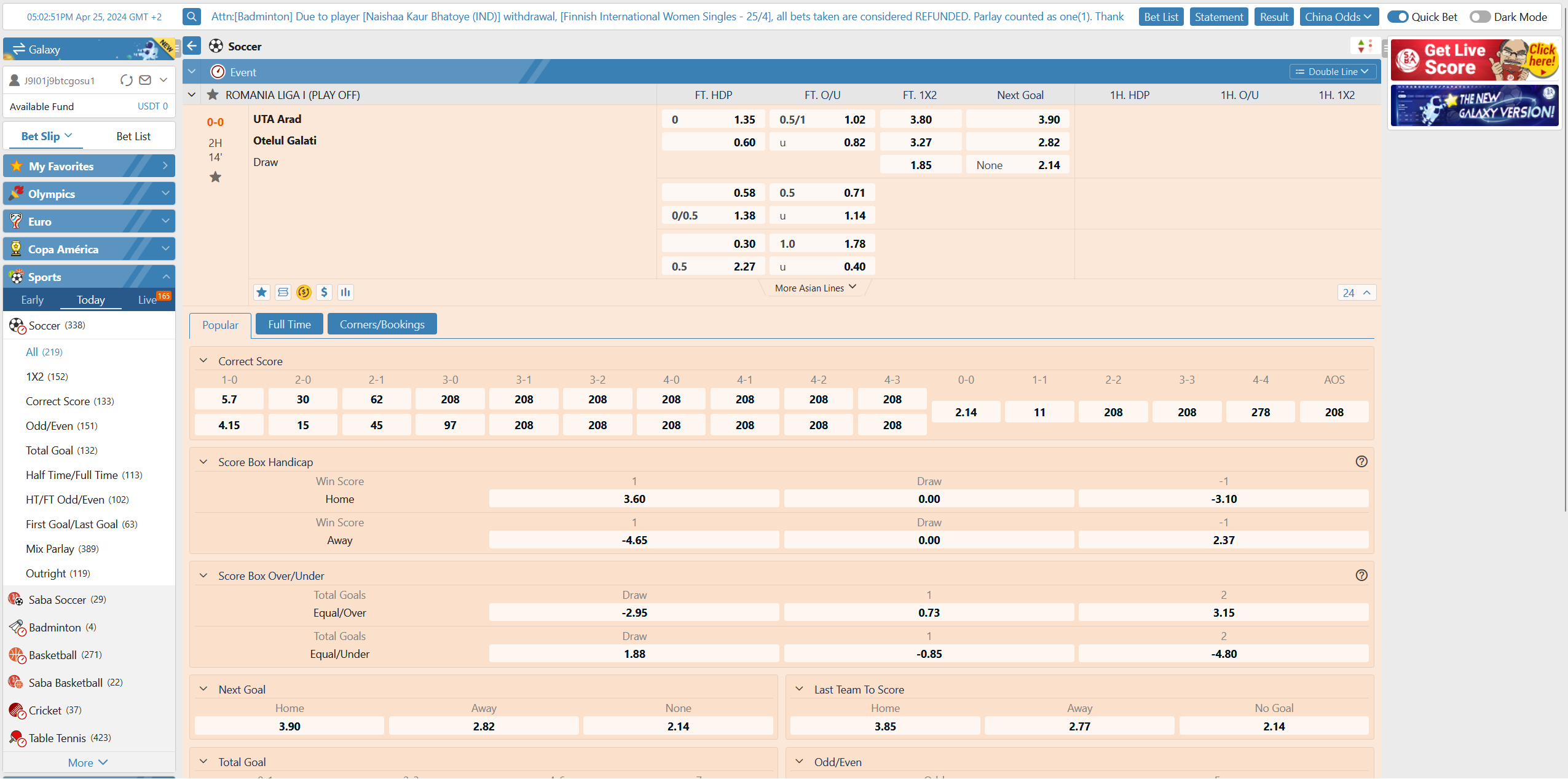Select the Cricket sport icon
The height and width of the screenshot is (779, 1568).
17,710
